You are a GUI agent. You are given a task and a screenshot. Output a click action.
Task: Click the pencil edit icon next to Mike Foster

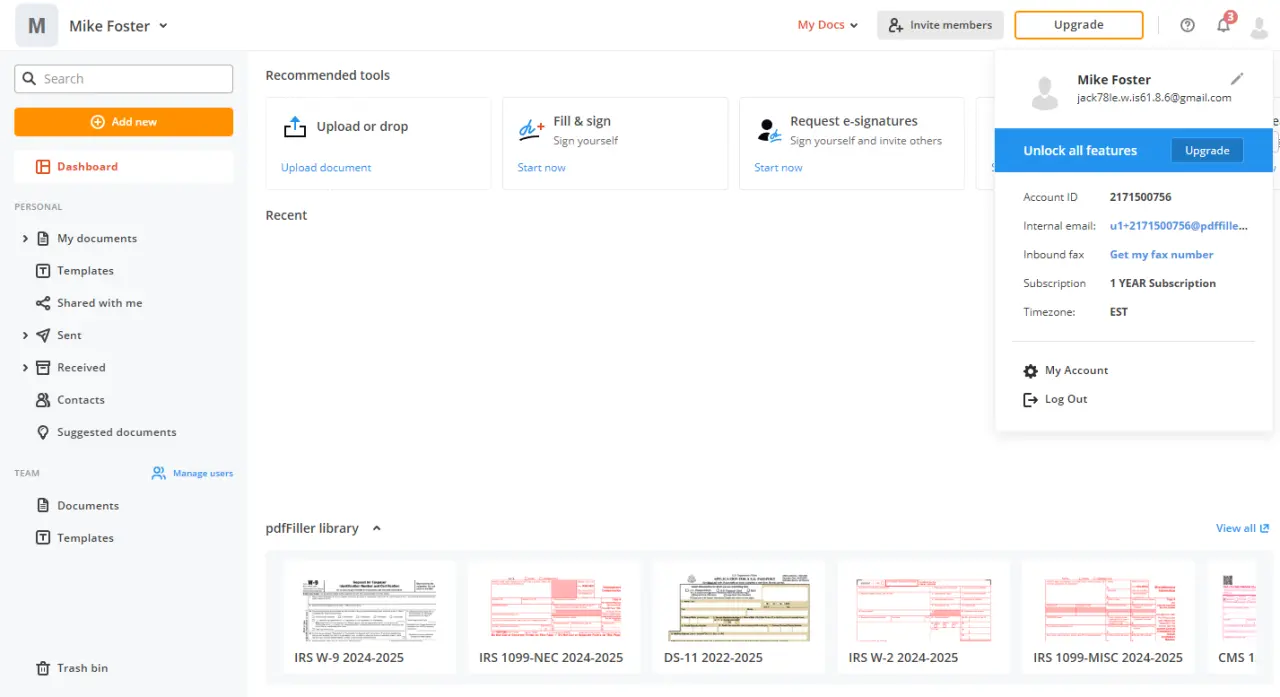(1237, 79)
